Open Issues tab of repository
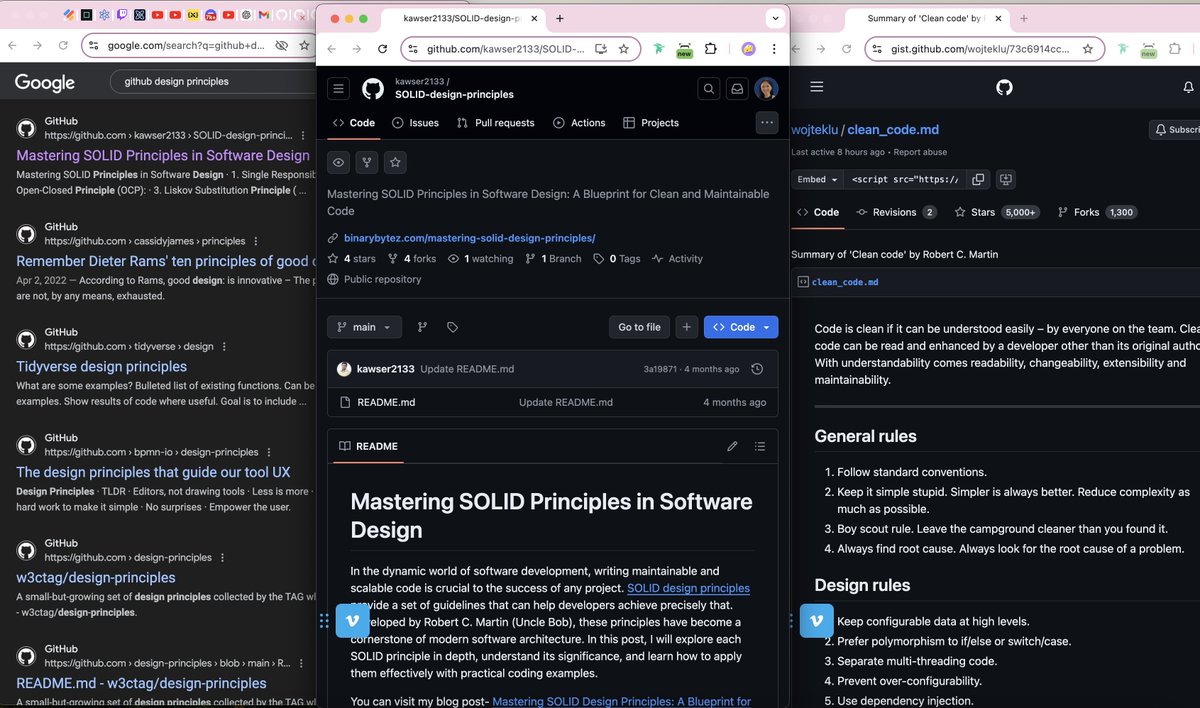The width and height of the screenshot is (1200, 708). [x=415, y=123]
